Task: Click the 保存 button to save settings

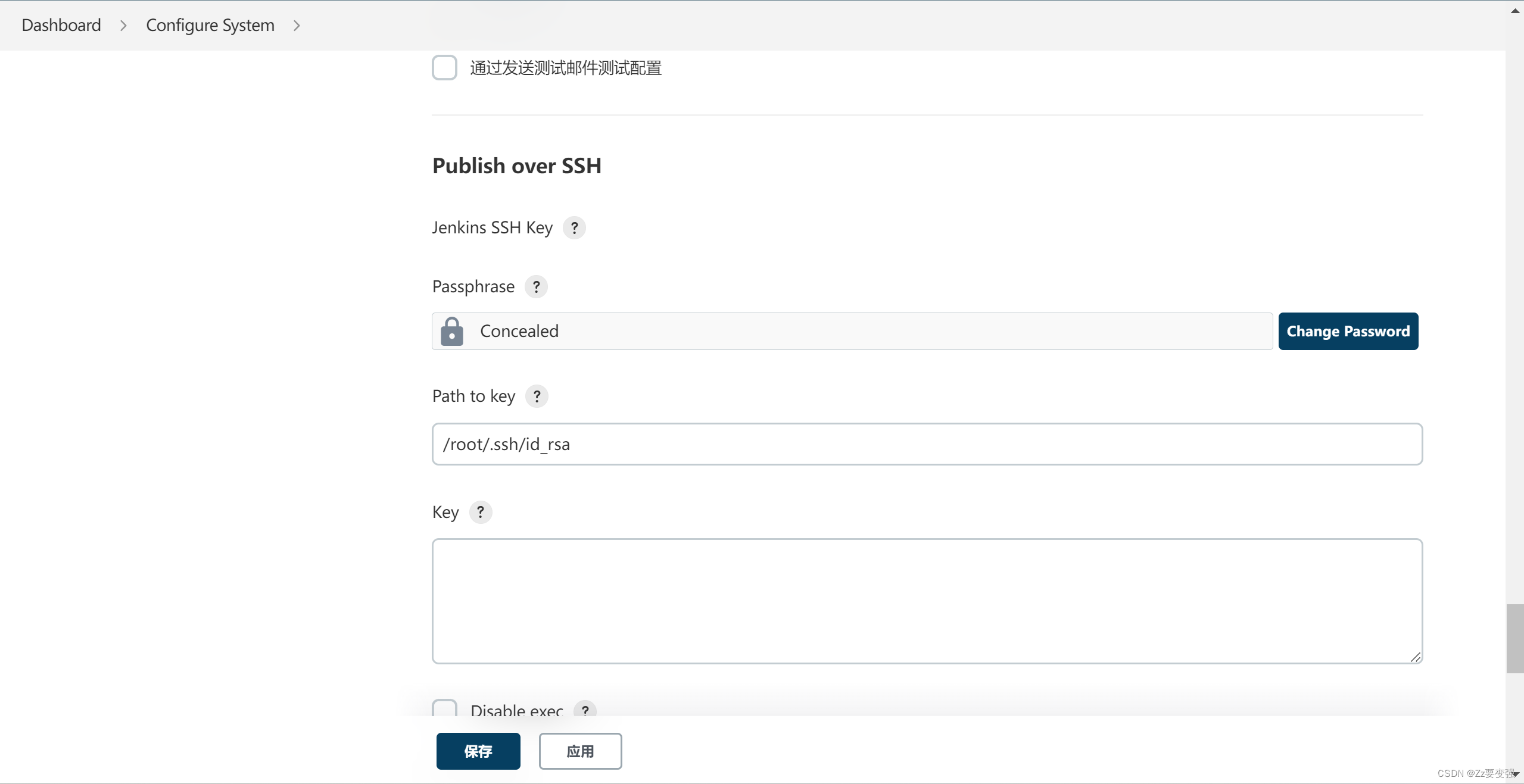Action: pyautogui.click(x=477, y=751)
